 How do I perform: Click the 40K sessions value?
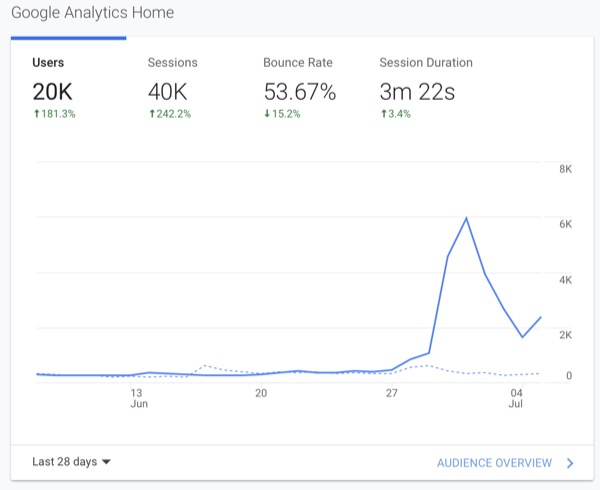coord(168,92)
